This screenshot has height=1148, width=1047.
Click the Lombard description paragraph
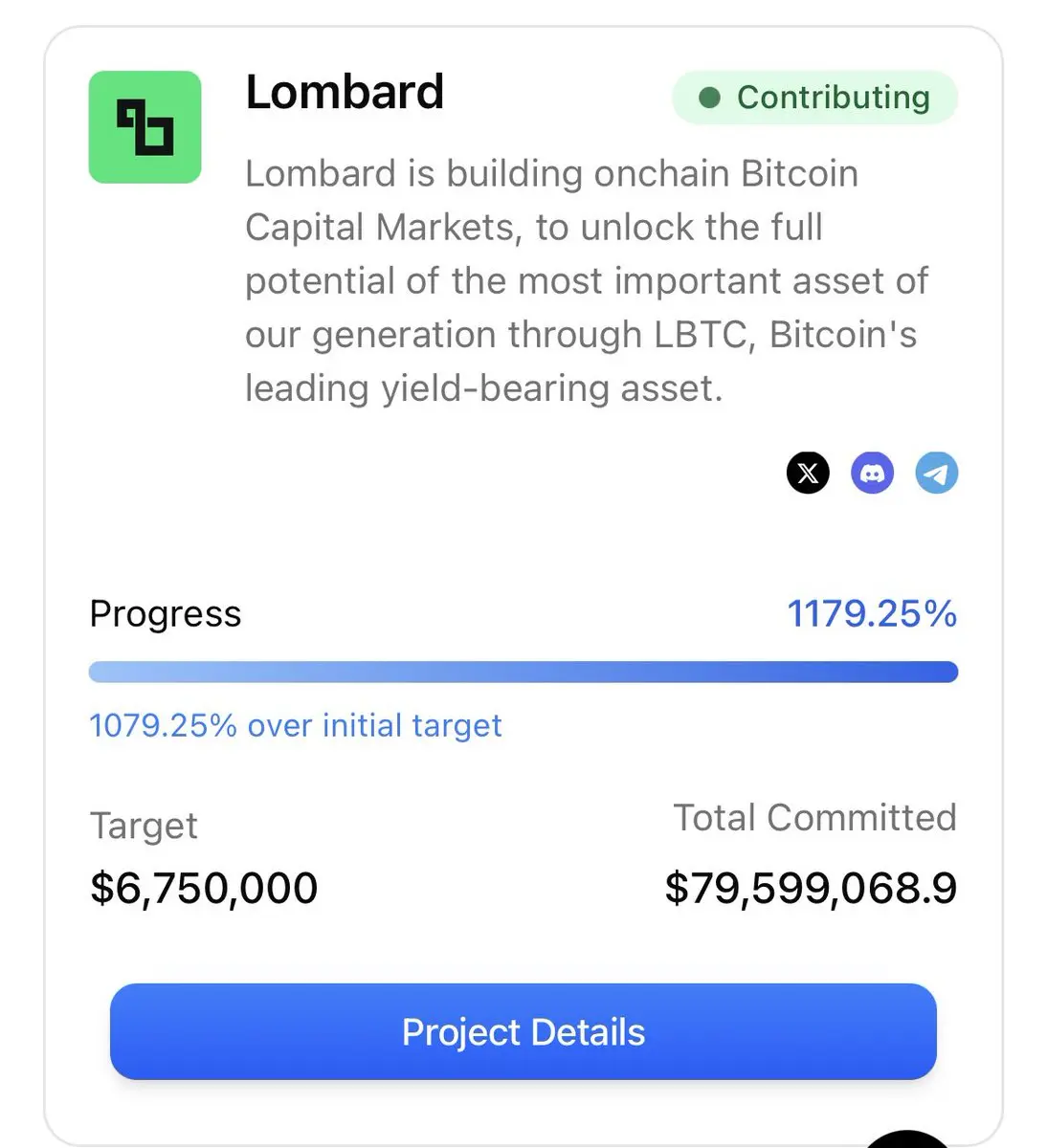(x=586, y=280)
